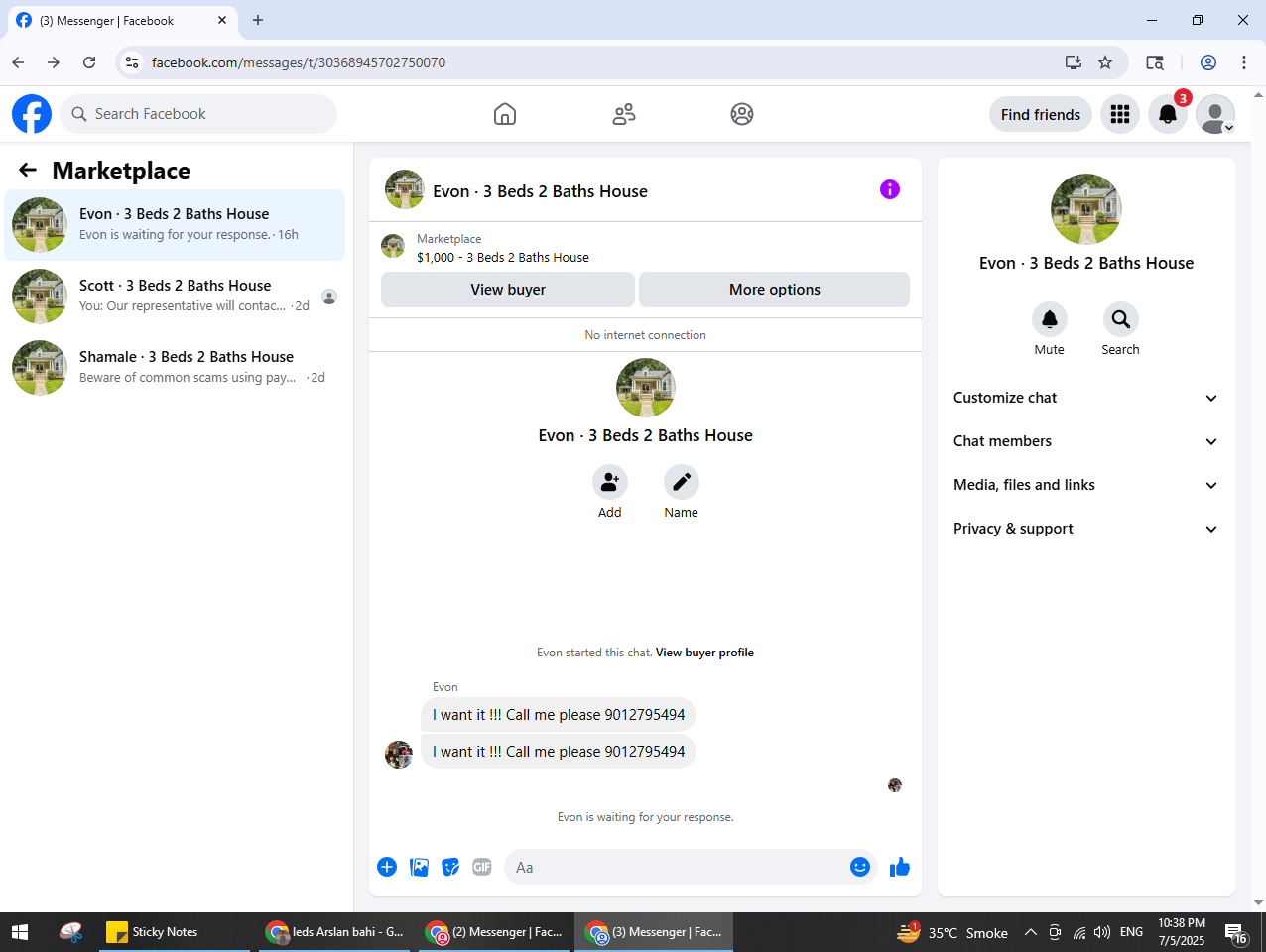Viewport: 1266px width, 952px height.
Task: Open the volume icon in system tray
Action: pos(1102,932)
